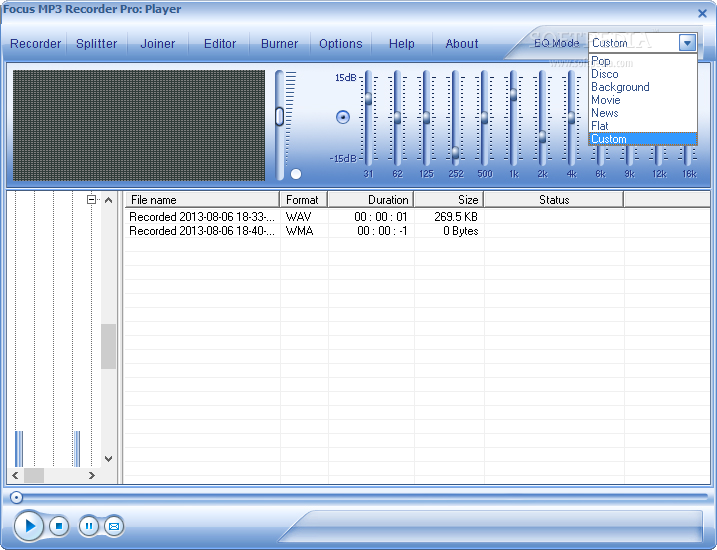Screen dimensions: 717x550
Task: Choose Background from the EQ list
Action: pyautogui.click(x=642, y=87)
